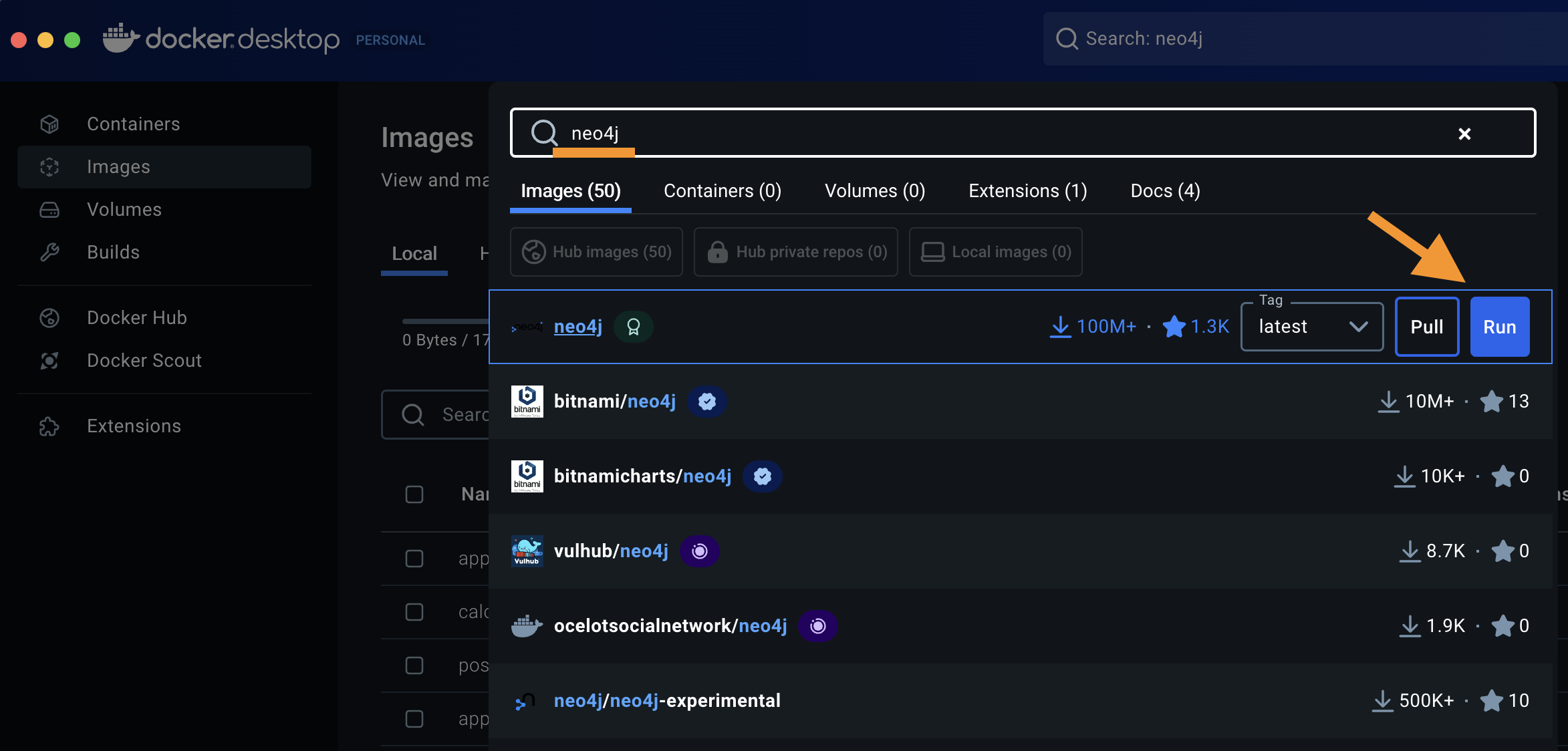Screen dimensions: 1568x751
Task: Check the checkbox next to the app row
Action: coord(414,558)
